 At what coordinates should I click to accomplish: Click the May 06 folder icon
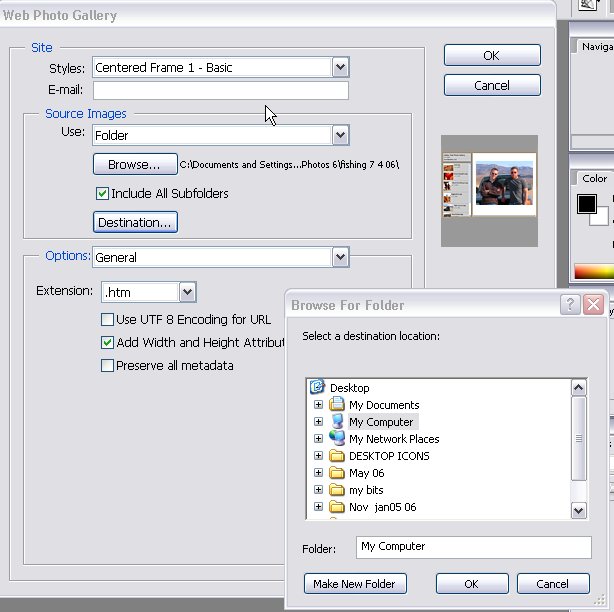tap(337, 473)
